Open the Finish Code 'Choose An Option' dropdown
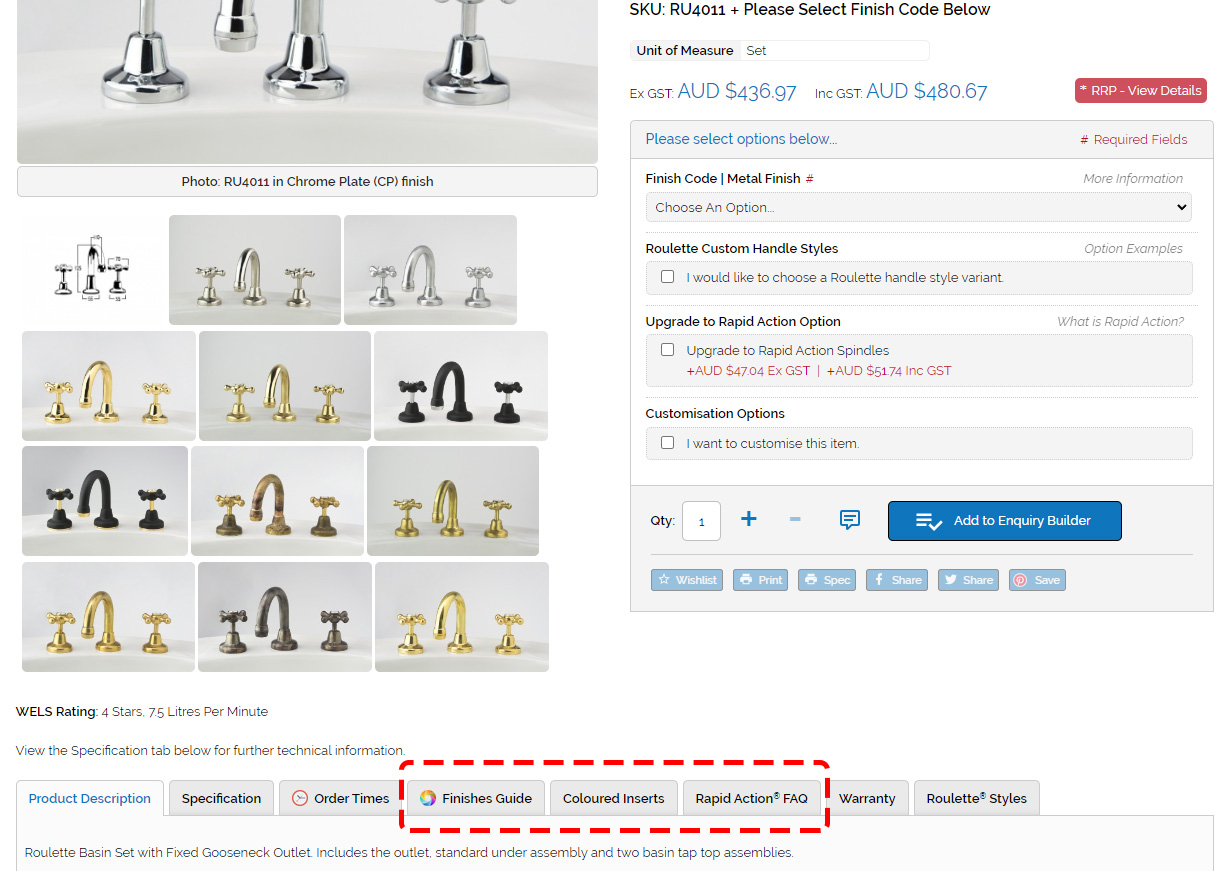The width and height of the screenshot is (1227, 871). click(x=918, y=208)
